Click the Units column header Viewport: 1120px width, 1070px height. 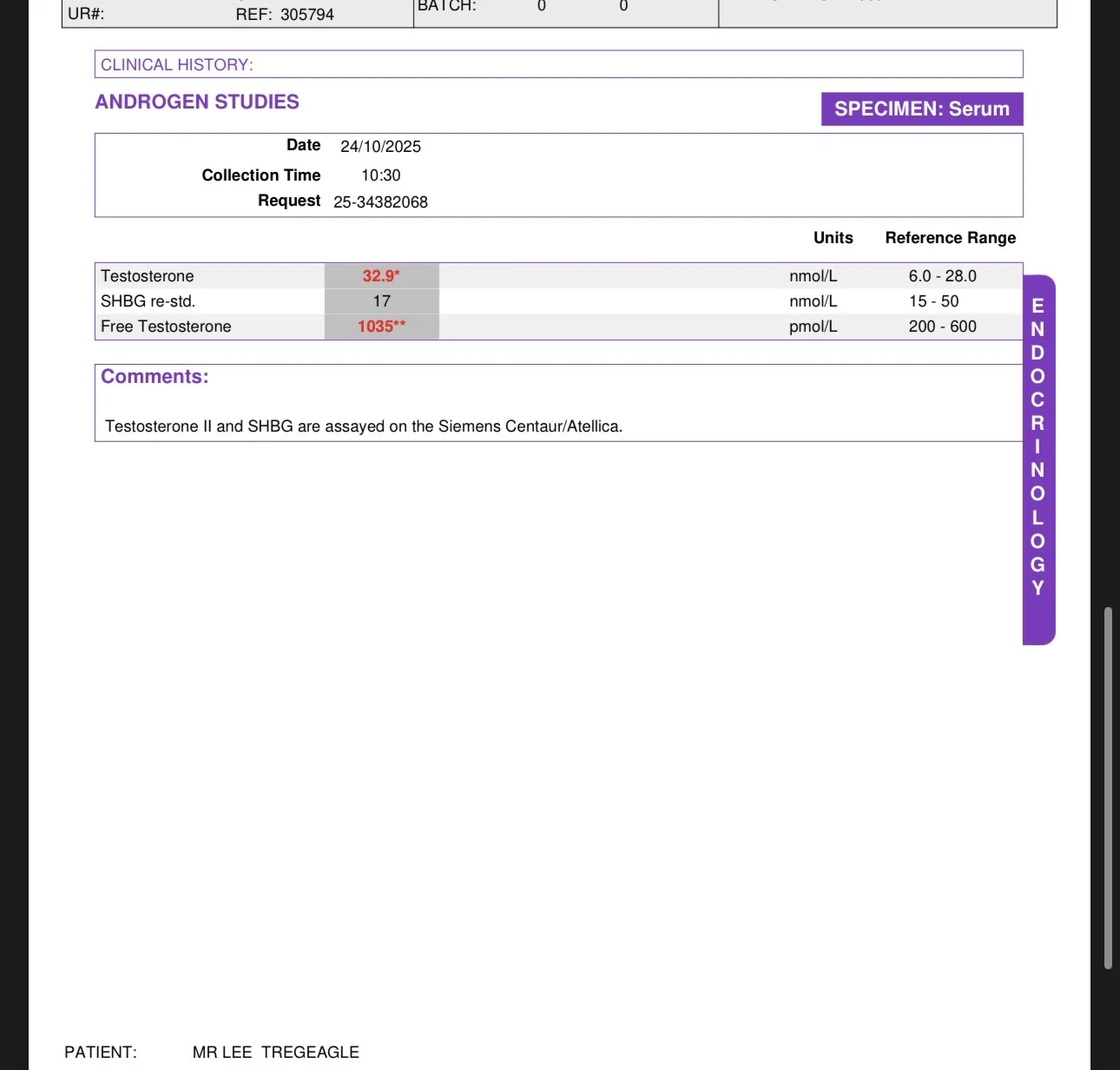pyautogui.click(x=833, y=238)
